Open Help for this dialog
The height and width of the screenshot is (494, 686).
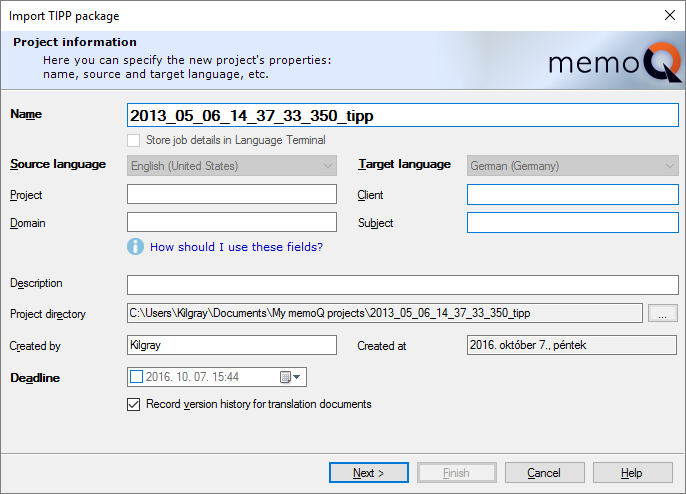[x=632, y=473]
